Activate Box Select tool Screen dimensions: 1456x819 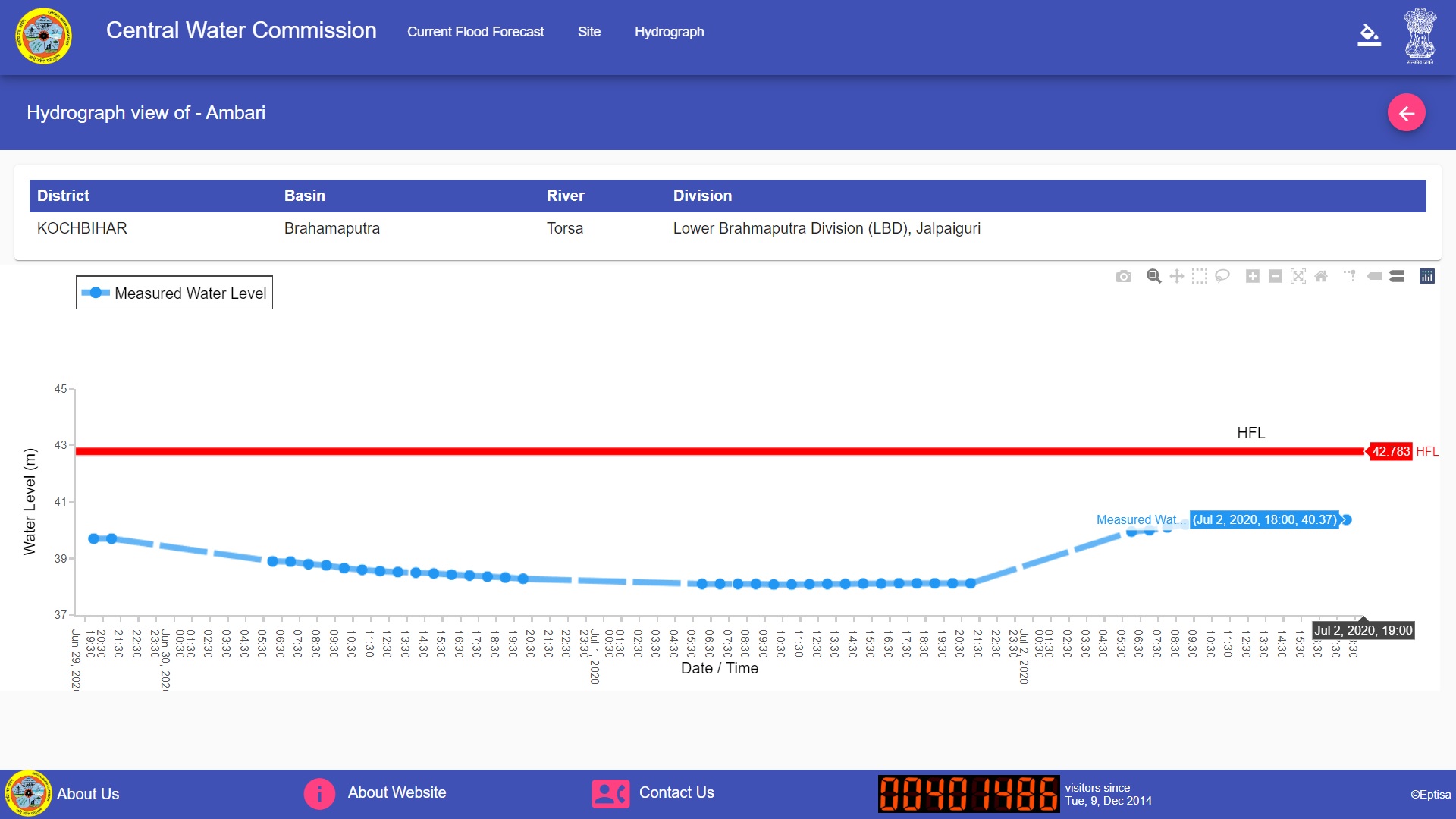(1199, 277)
